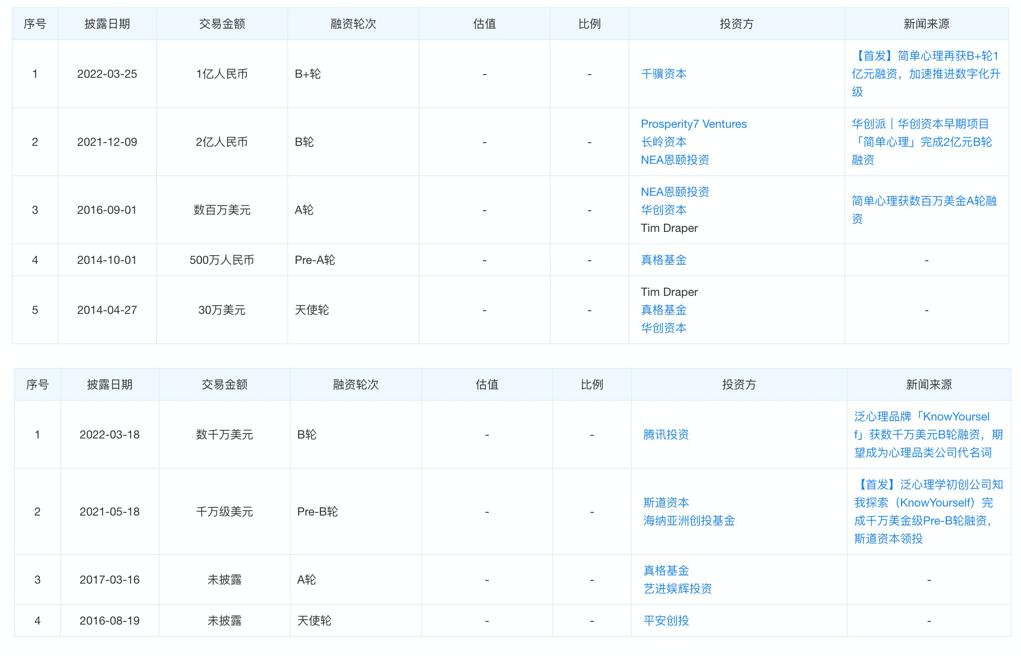Open the 海纳亚洲创投基金 link
Viewport: 1021px width, 663px height.
[689, 520]
